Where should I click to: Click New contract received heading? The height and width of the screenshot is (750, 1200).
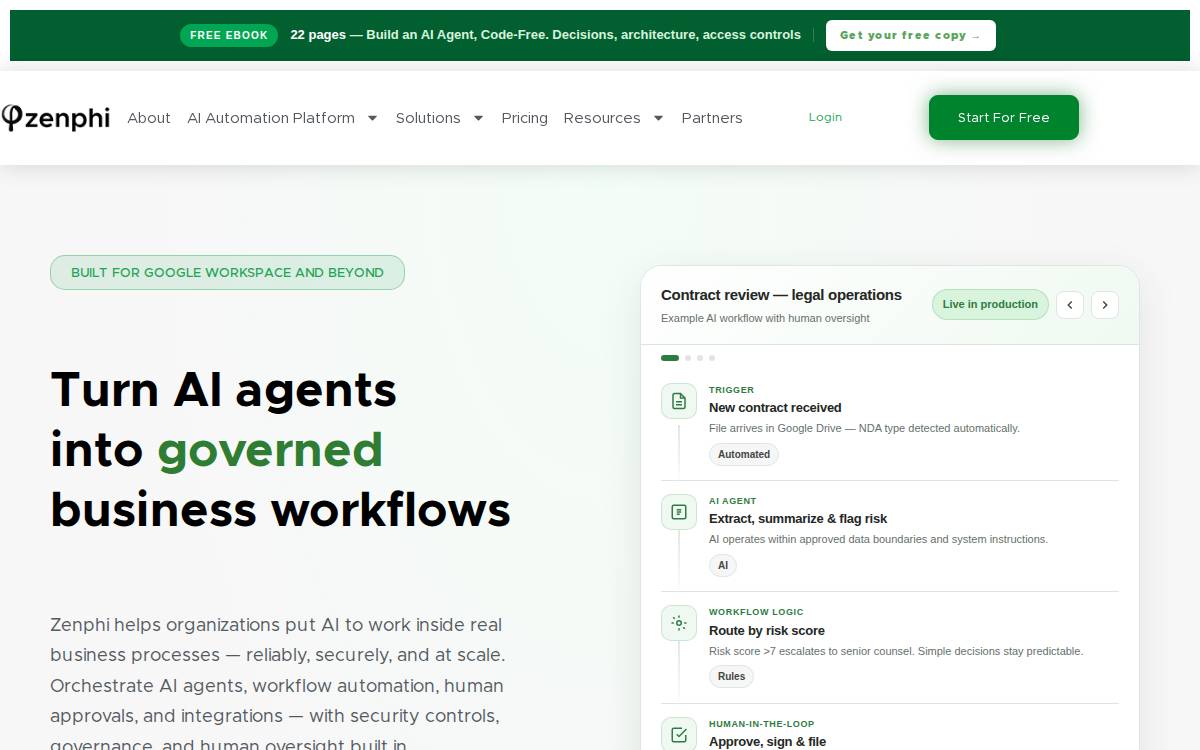pyautogui.click(x=775, y=408)
